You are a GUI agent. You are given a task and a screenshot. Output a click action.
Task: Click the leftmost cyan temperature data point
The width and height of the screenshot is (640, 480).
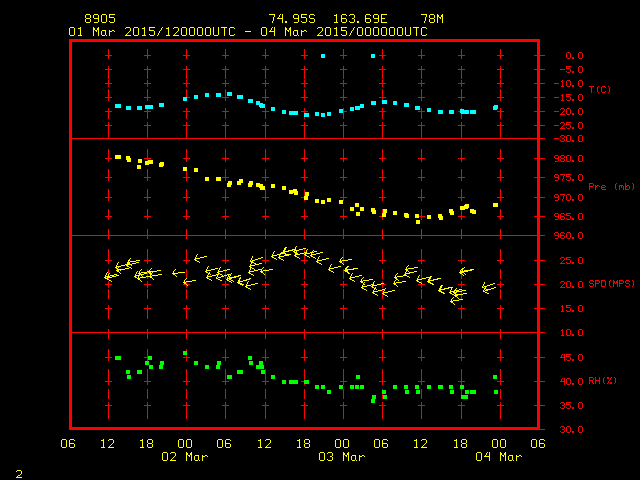click(118, 106)
